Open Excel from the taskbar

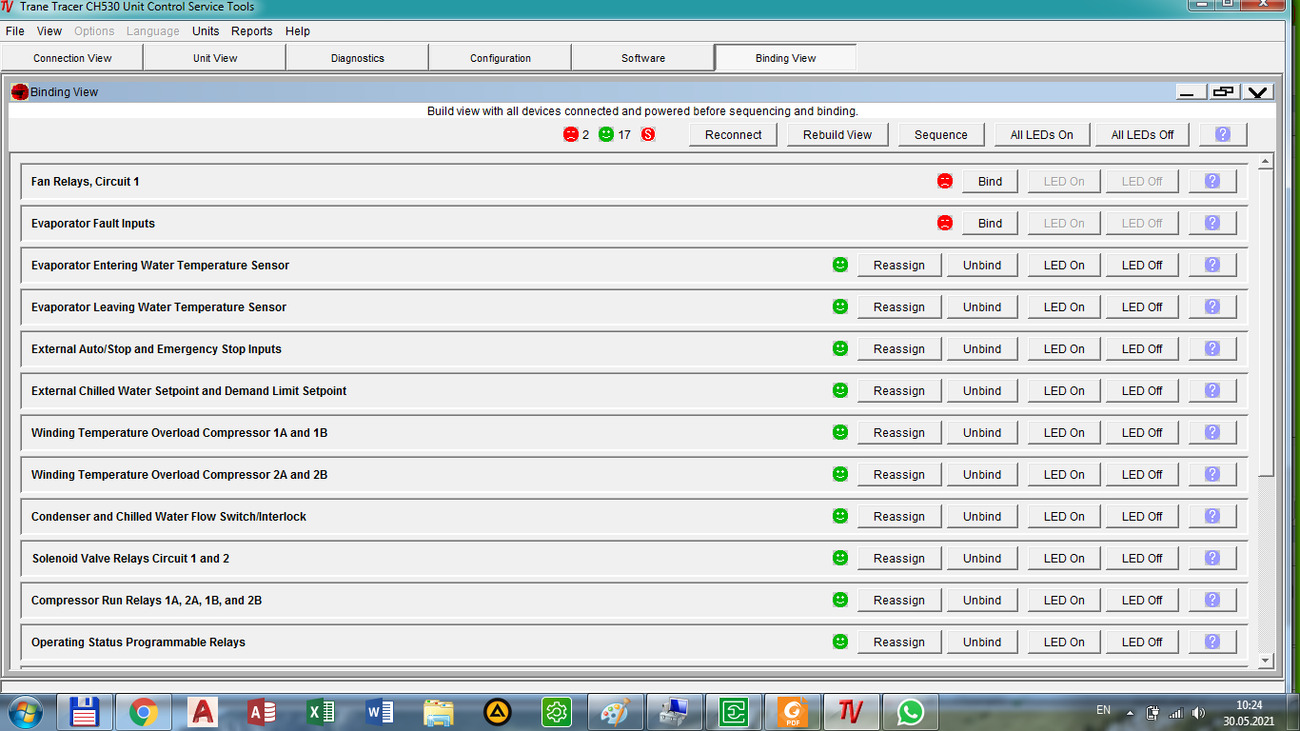320,712
